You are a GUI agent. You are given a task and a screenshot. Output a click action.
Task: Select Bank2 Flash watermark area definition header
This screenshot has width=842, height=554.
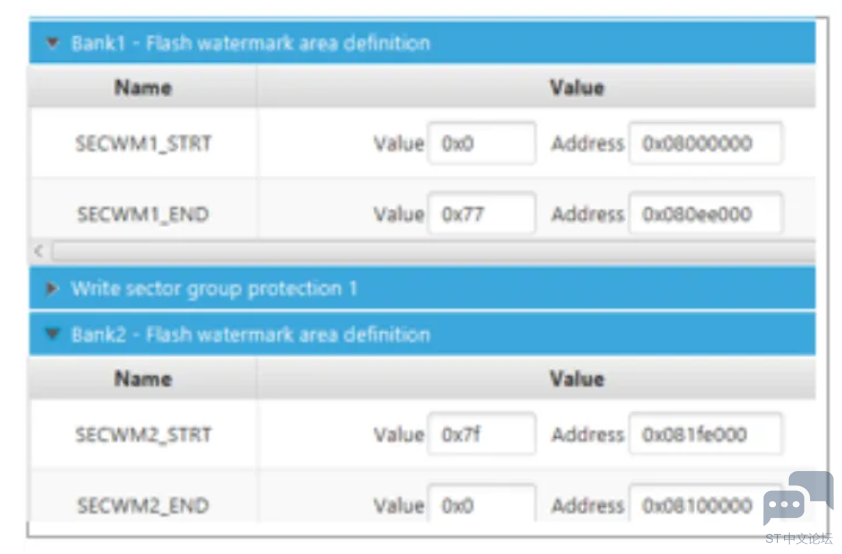click(250, 335)
